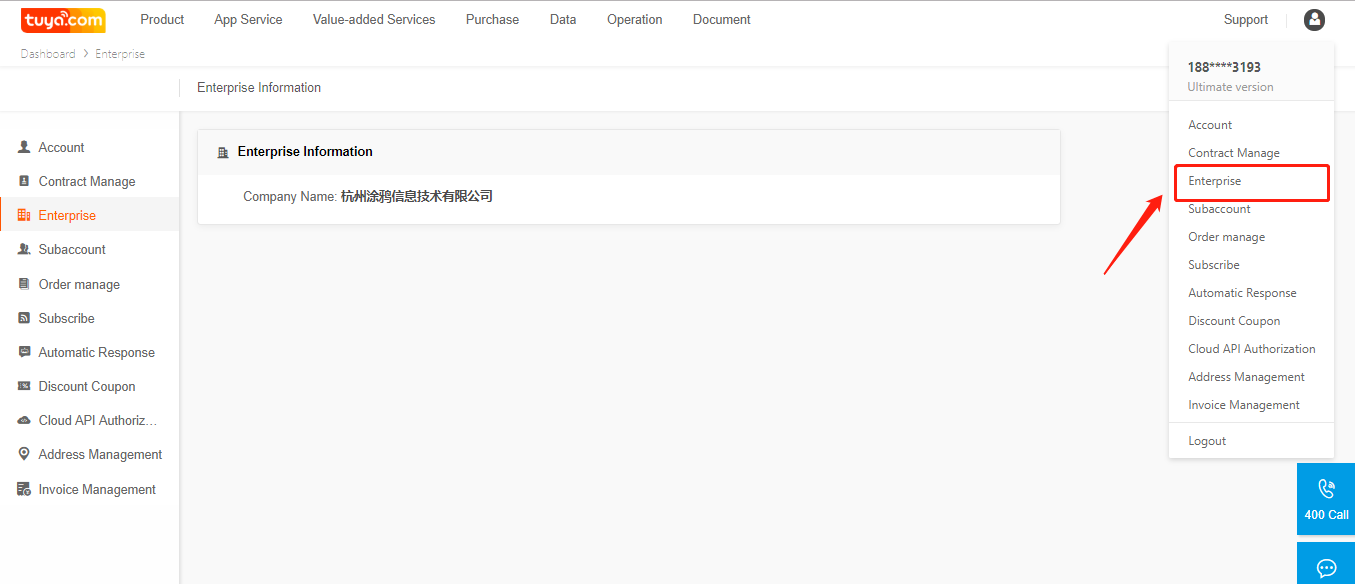Open Support link in top bar
This screenshot has width=1355, height=584.
click(1245, 20)
